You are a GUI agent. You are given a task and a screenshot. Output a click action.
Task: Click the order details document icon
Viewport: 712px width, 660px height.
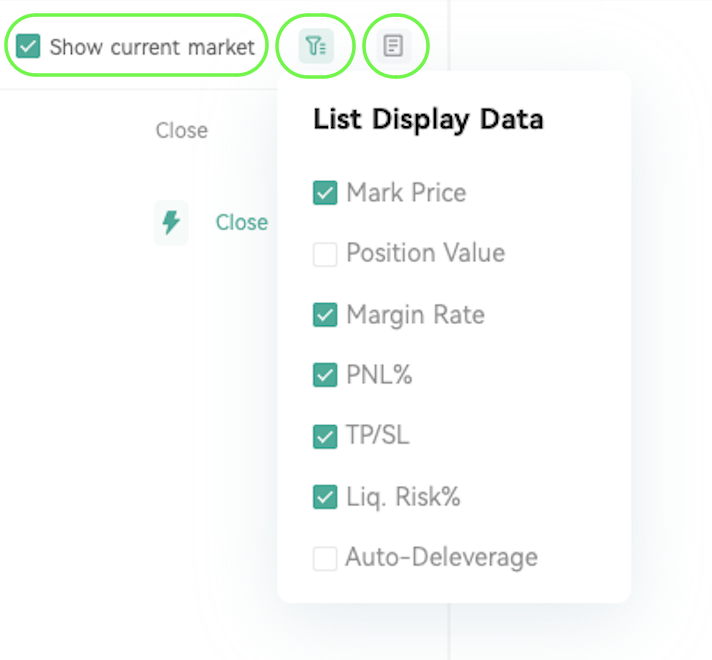tap(393, 46)
